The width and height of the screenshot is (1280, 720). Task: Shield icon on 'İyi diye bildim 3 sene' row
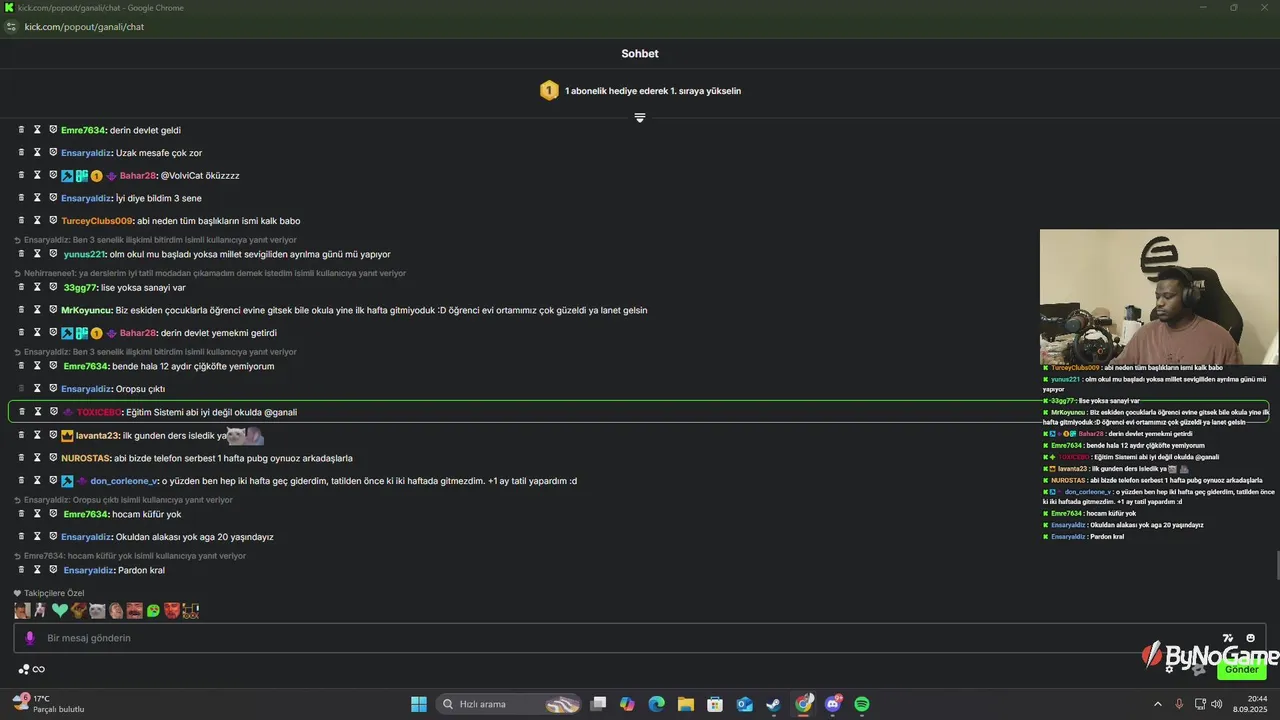(x=53, y=198)
